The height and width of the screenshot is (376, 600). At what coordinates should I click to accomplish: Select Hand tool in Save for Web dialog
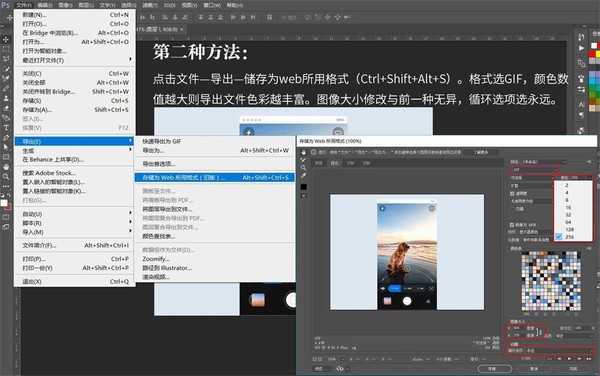point(303,152)
